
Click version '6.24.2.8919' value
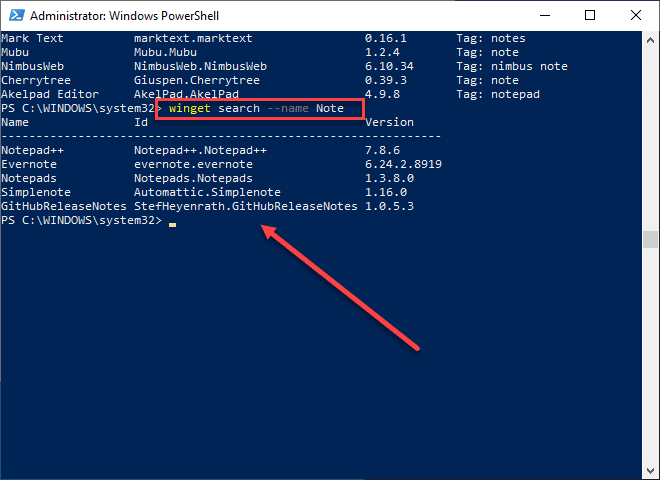point(403,164)
